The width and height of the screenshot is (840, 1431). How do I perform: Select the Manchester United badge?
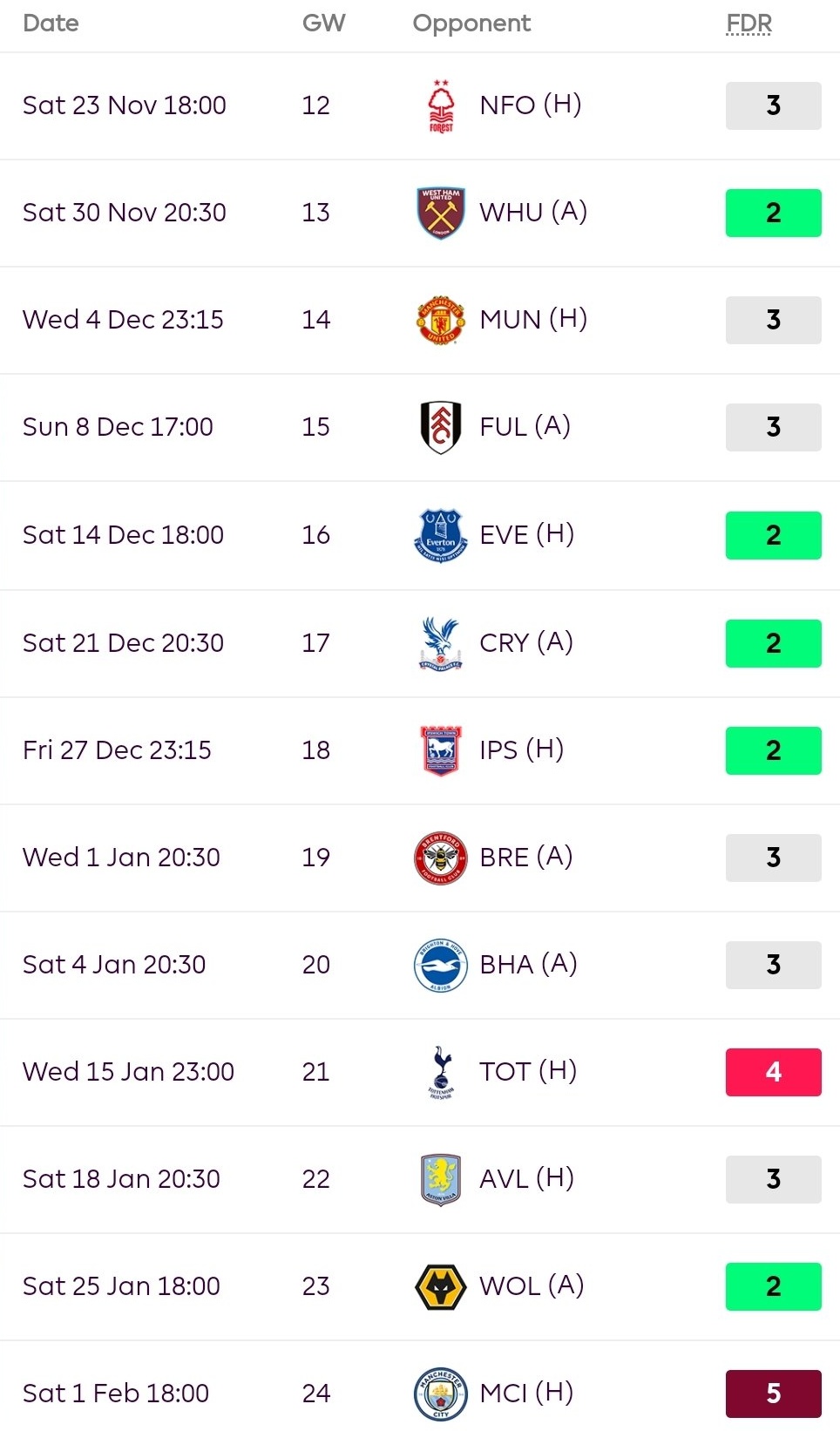[x=441, y=320]
